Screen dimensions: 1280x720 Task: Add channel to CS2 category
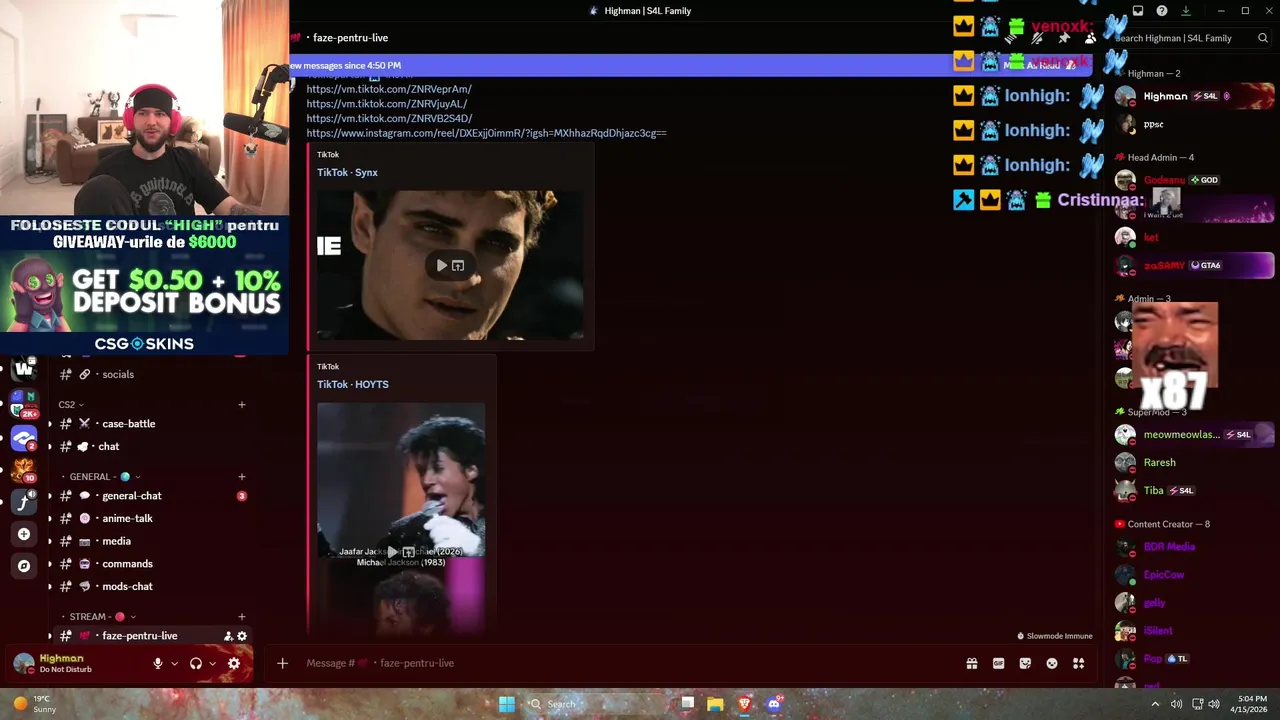pos(242,405)
